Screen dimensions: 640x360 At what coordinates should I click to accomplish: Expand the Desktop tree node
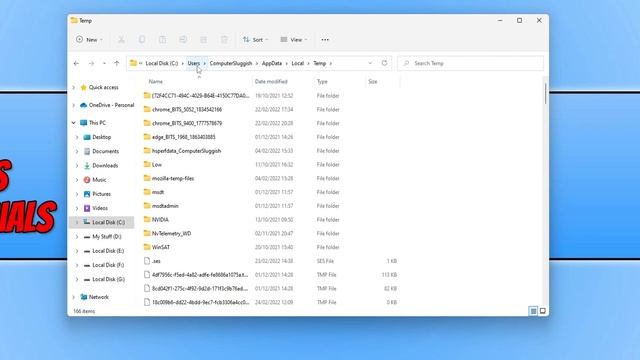point(77,137)
